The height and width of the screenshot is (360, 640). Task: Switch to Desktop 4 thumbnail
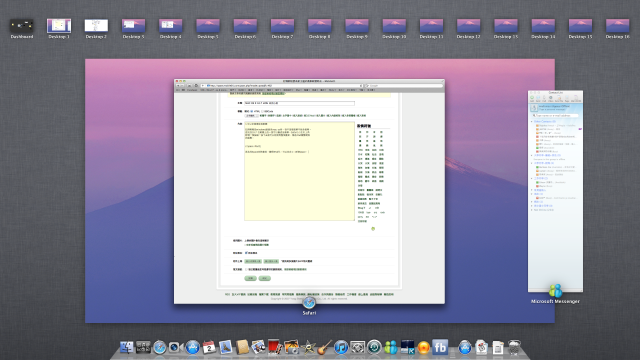[x=171, y=26]
